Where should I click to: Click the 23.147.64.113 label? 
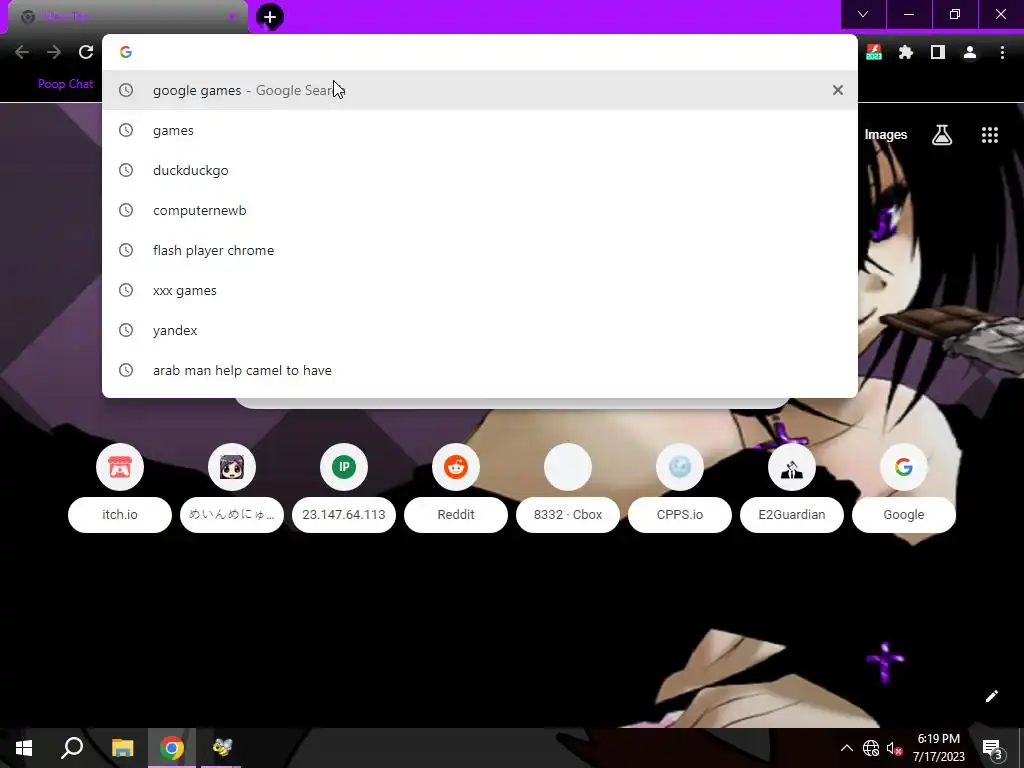click(x=344, y=515)
